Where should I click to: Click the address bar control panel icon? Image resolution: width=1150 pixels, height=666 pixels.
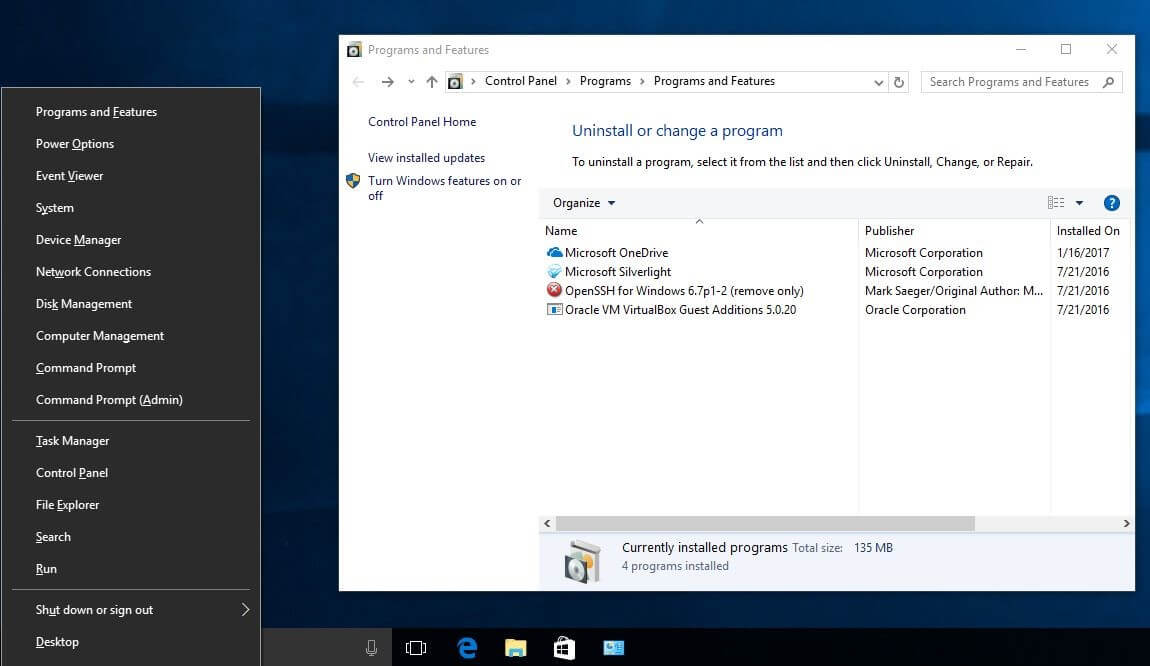455,81
